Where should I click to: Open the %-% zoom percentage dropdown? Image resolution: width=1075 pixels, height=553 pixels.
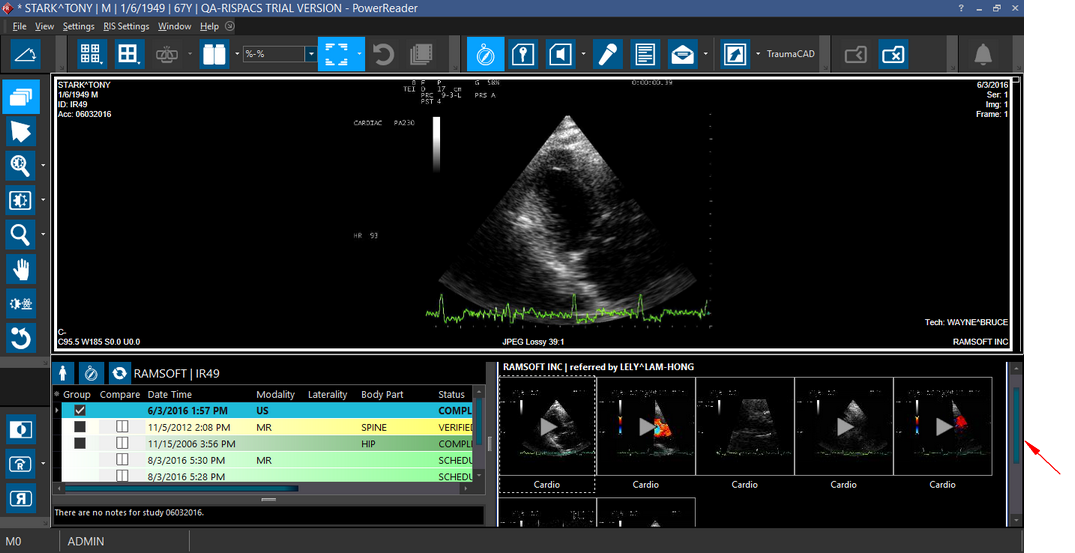click(x=311, y=54)
